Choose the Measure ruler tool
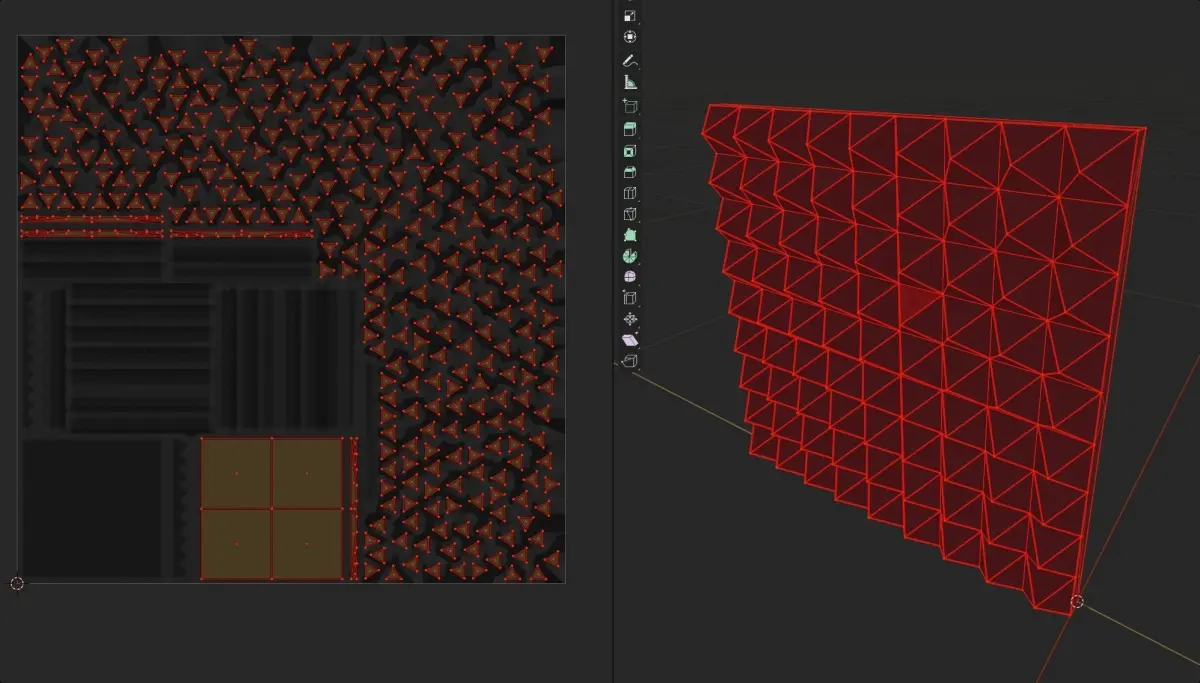The width and height of the screenshot is (1200, 683). click(x=629, y=83)
